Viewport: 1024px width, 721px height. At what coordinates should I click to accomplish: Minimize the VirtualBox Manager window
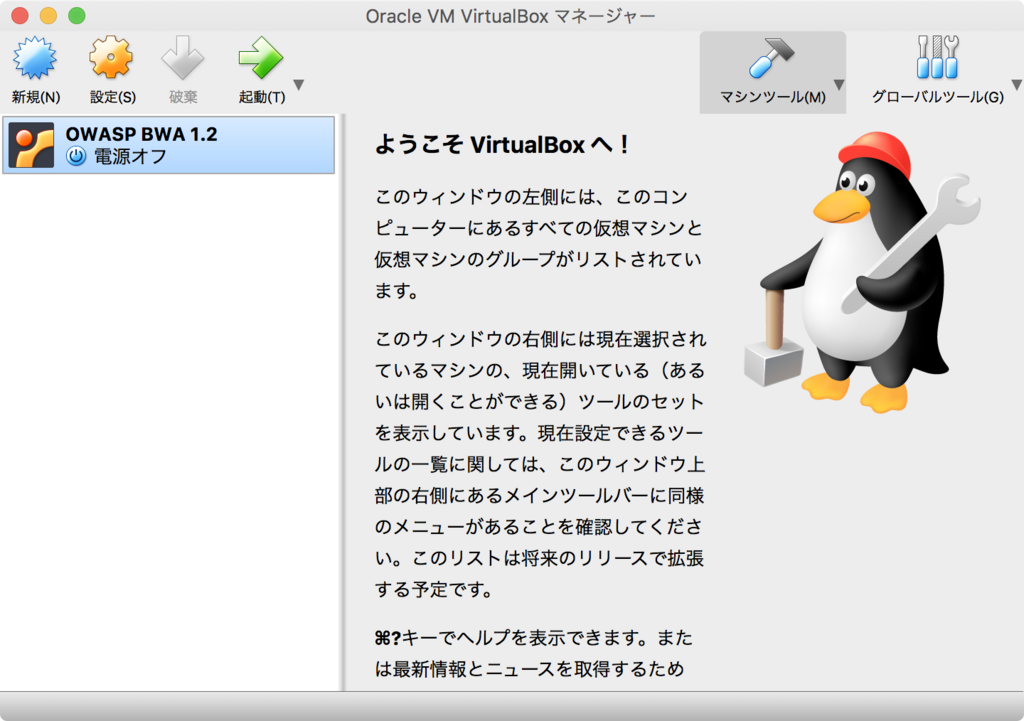point(48,16)
